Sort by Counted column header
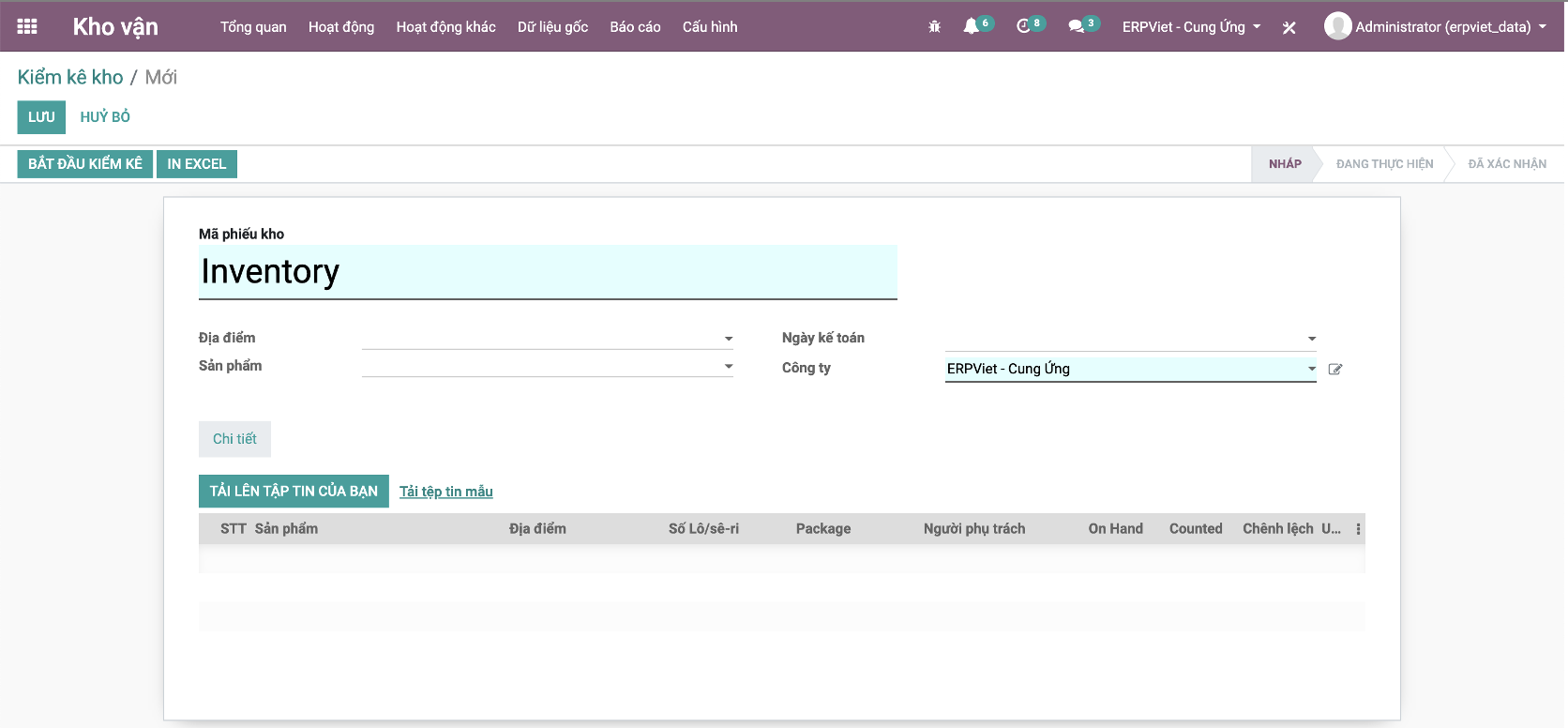Image resolution: width=1568 pixels, height=728 pixels. pyautogui.click(x=1196, y=529)
